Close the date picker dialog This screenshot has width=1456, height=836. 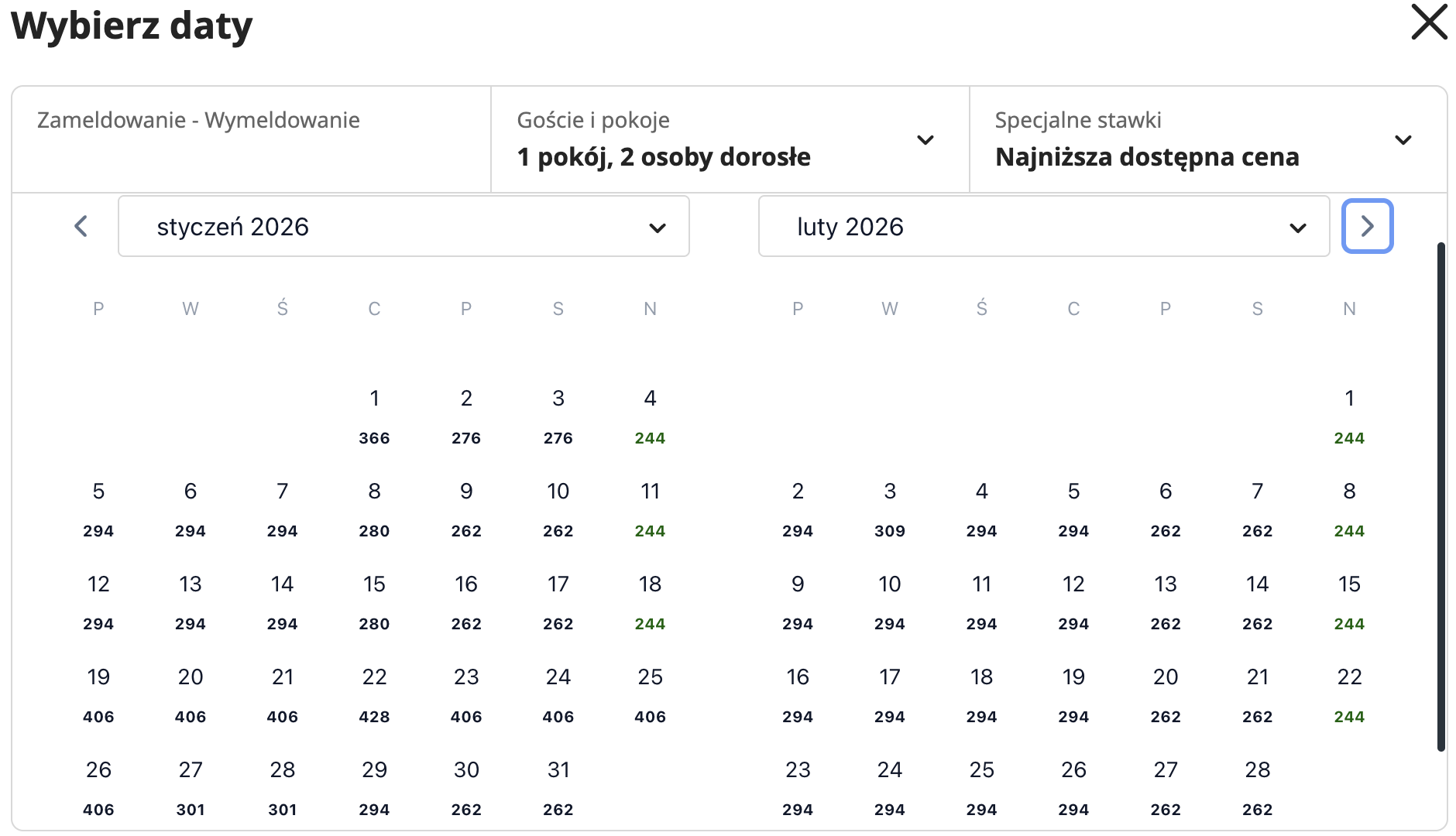point(1429,22)
